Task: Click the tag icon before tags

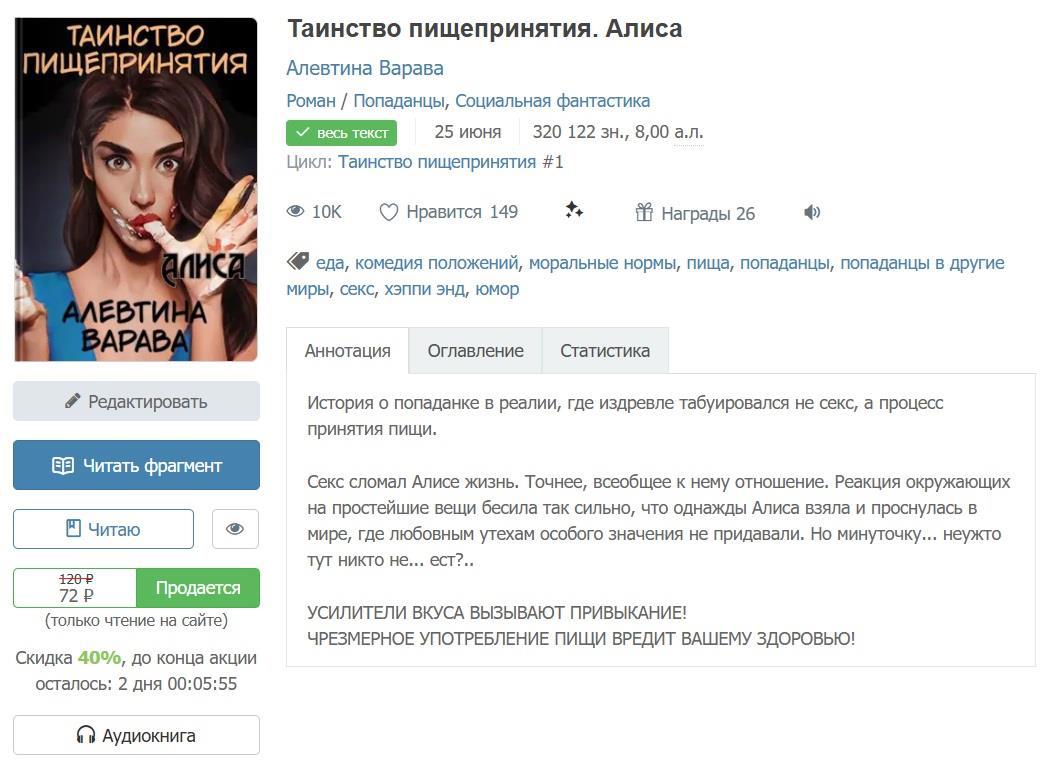Action: pos(298,261)
